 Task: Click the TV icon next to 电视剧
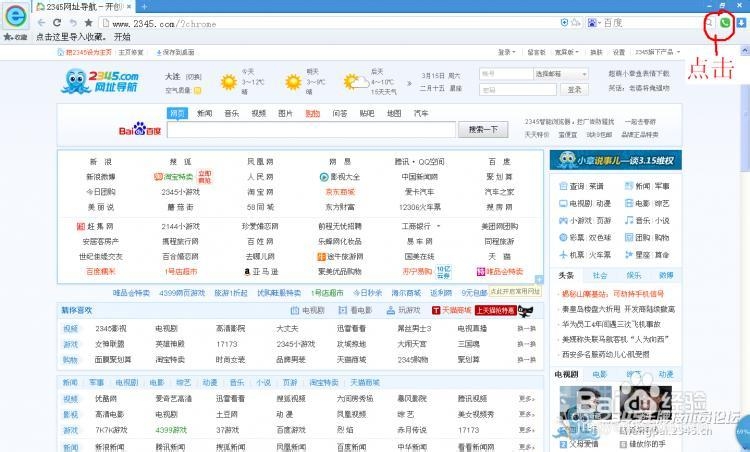(563, 203)
